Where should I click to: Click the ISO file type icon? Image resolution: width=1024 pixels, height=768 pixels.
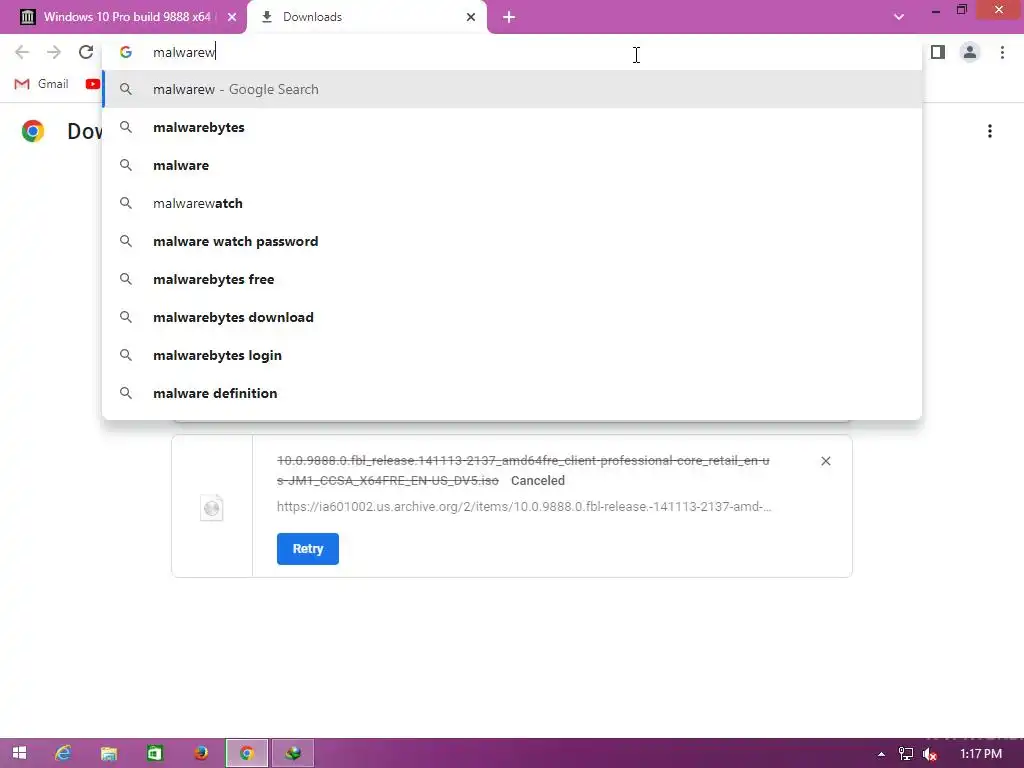pyautogui.click(x=212, y=507)
